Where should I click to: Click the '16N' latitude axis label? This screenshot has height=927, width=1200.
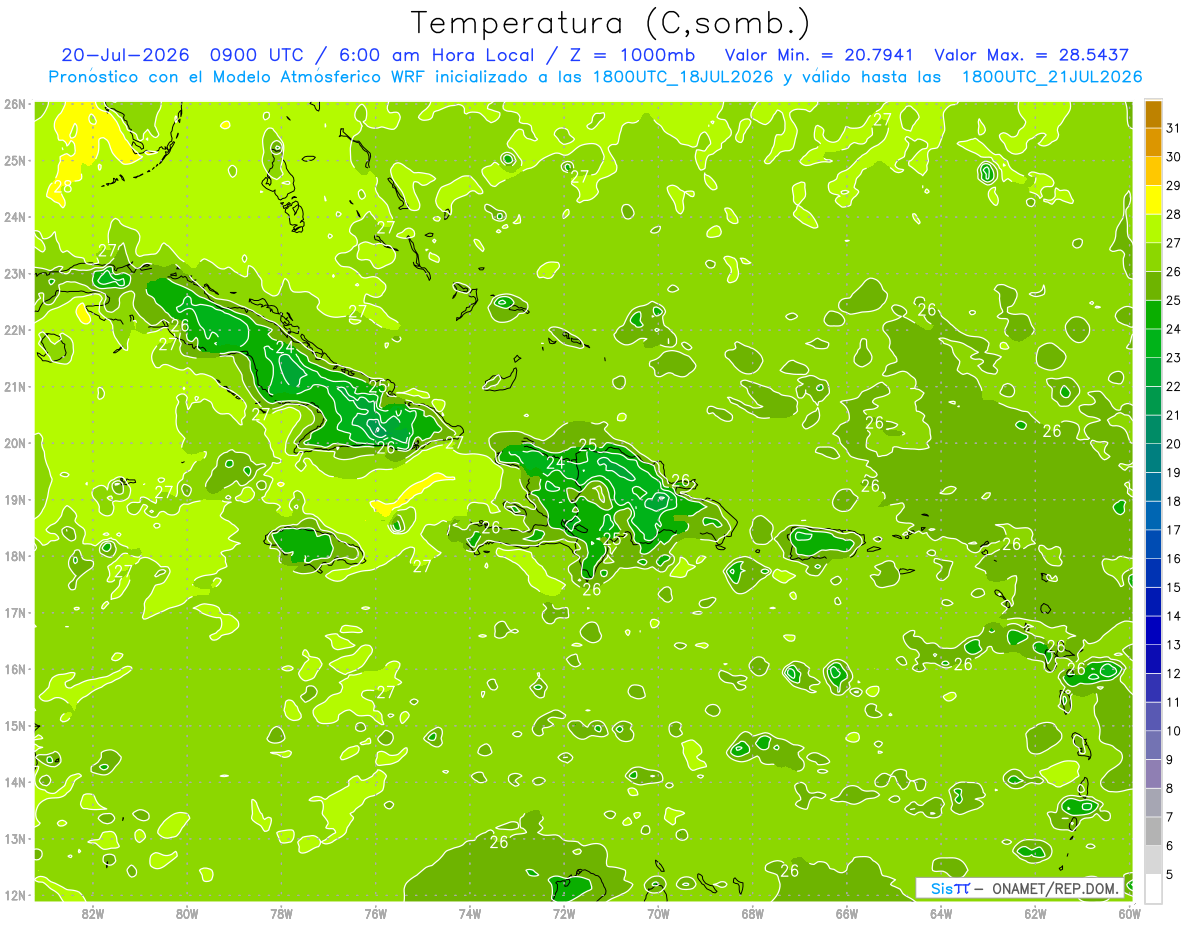tap(15, 669)
